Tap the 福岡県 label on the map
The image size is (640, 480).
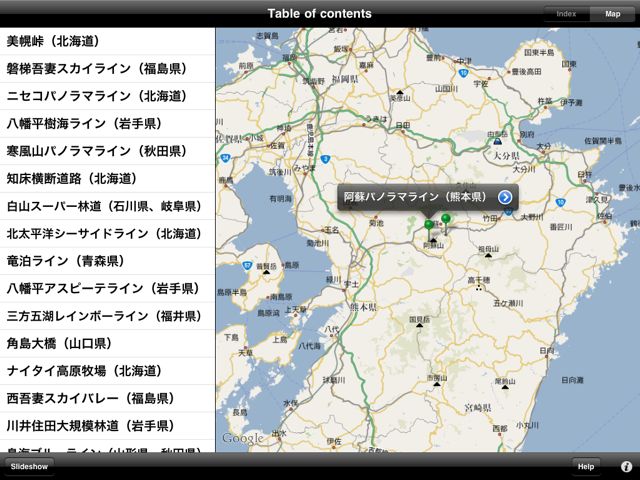[345, 79]
